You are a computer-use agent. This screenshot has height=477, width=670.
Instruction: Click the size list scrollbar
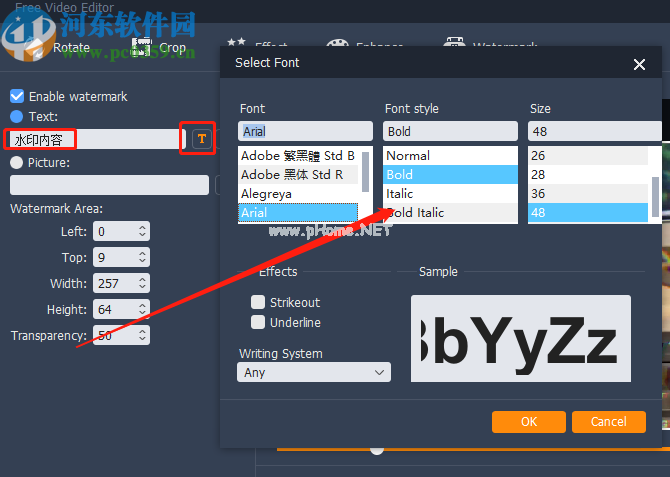[655, 197]
